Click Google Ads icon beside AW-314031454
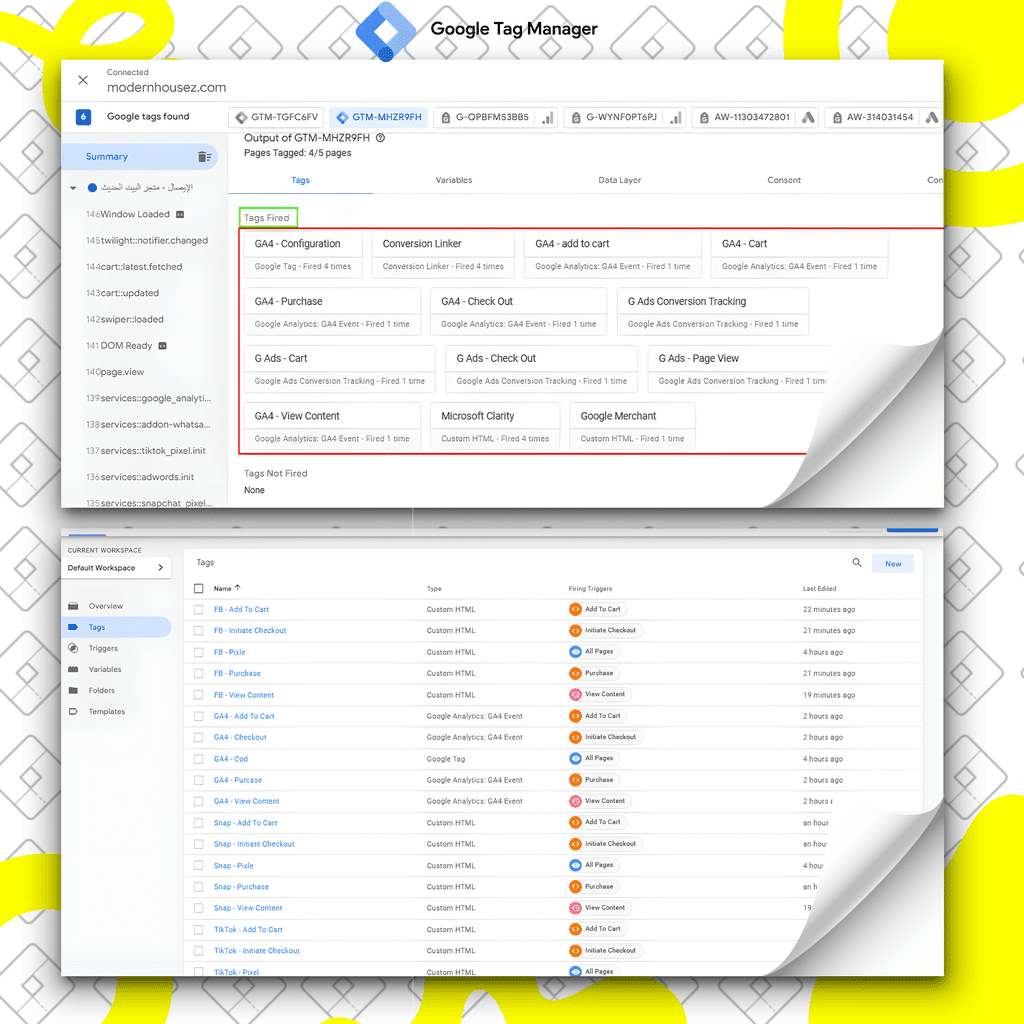The width and height of the screenshot is (1024, 1024). point(932,118)
